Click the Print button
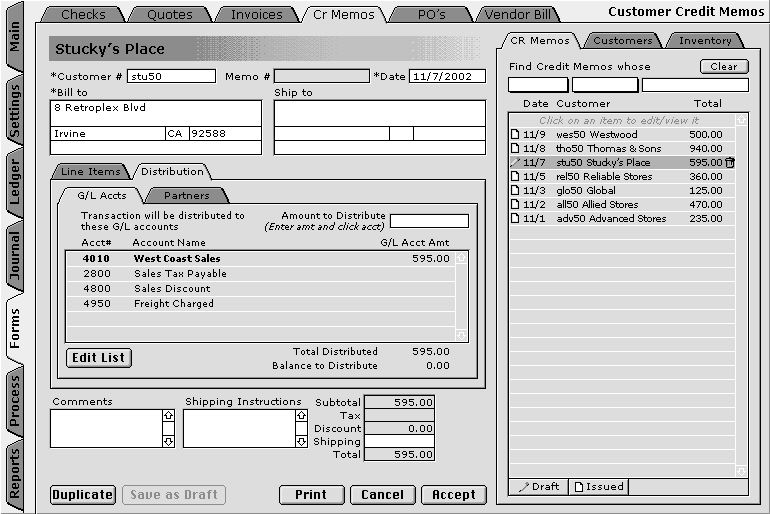 coord(311,494)
